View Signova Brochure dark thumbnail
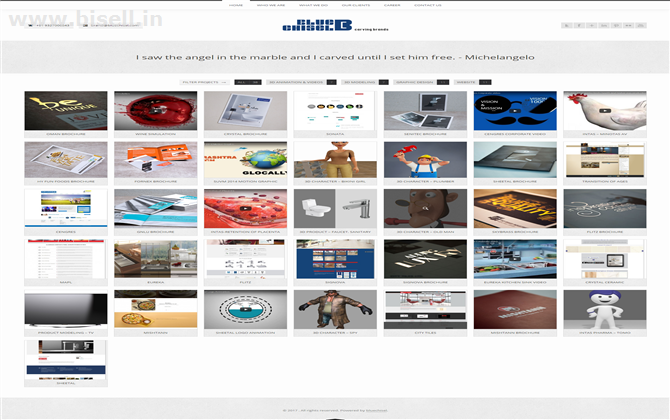 425,259
